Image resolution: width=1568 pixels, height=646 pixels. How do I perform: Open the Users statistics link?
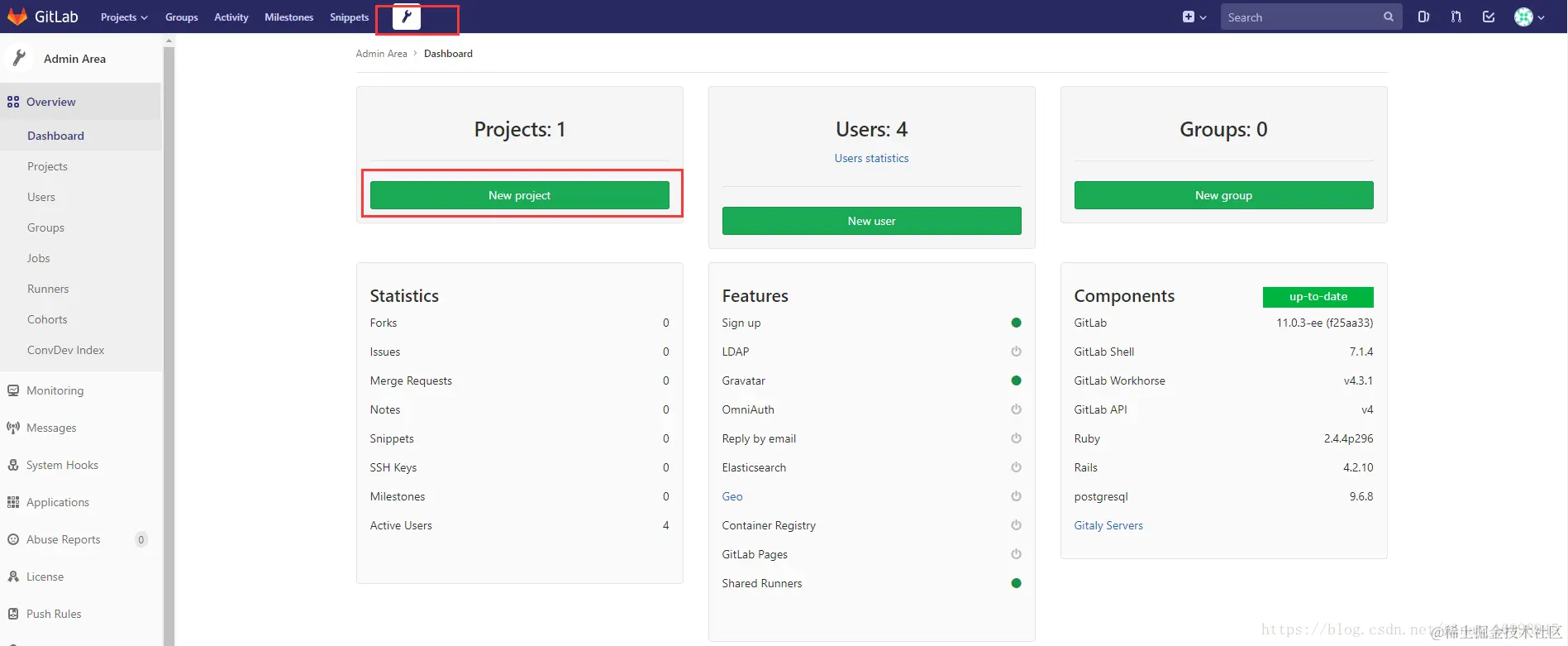pyautogui.click(x=871, y=158)
